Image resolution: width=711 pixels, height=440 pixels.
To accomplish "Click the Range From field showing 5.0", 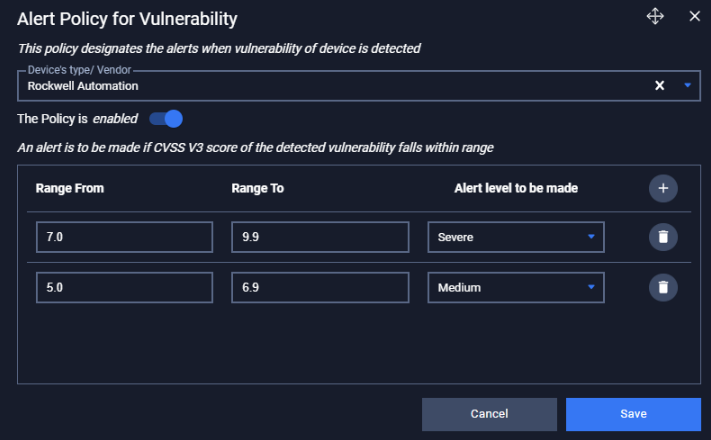I will 124,287.
